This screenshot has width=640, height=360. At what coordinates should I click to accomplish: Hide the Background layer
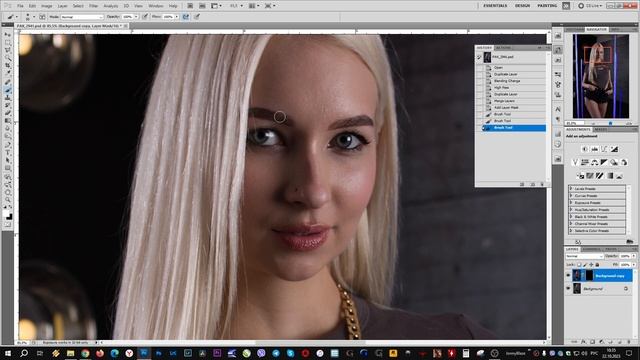568,289
